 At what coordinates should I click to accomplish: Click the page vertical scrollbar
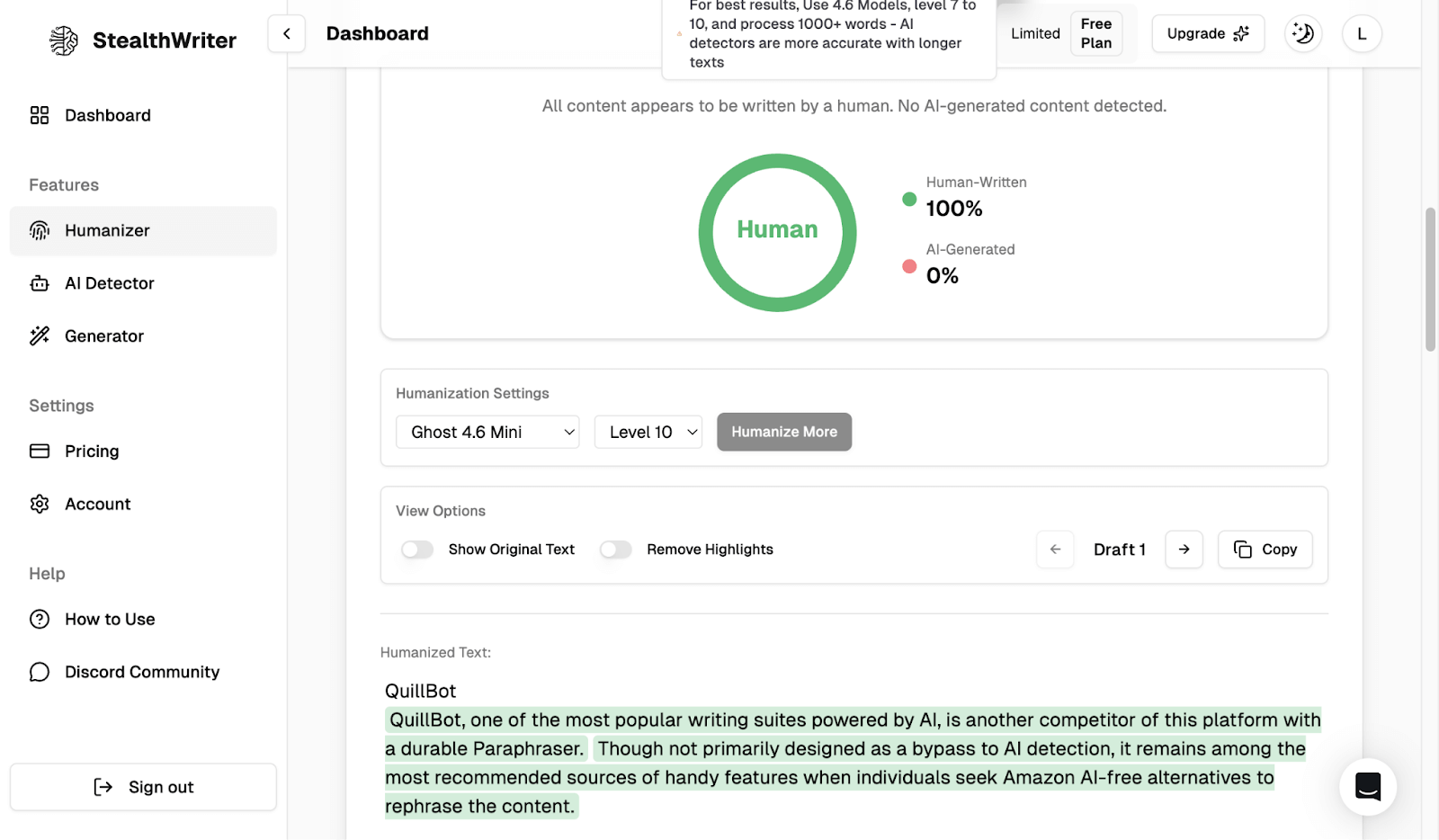pyautogui.click(x=1430, y=279)
